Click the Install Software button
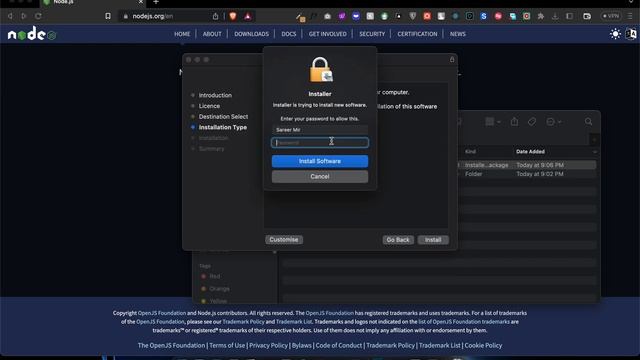 320,161
